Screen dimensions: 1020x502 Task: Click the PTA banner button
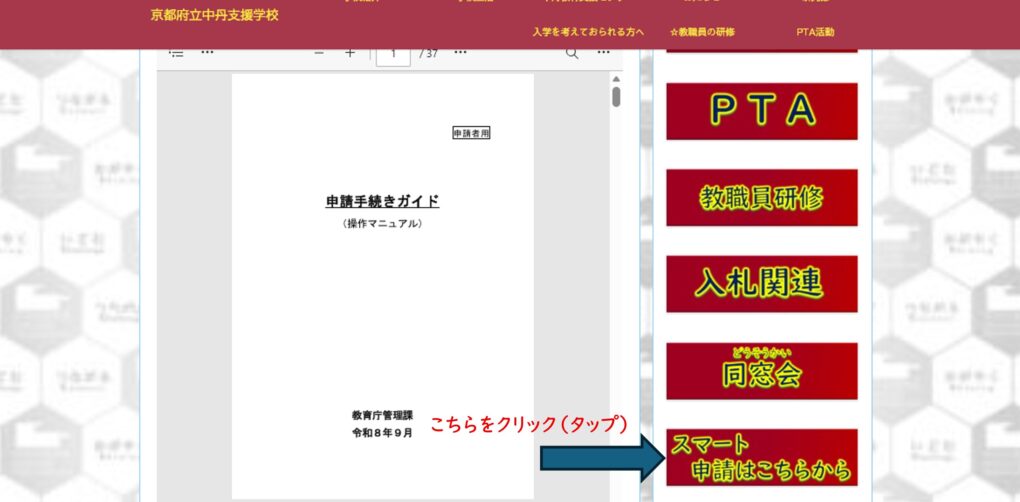click(x=762, y=111)
